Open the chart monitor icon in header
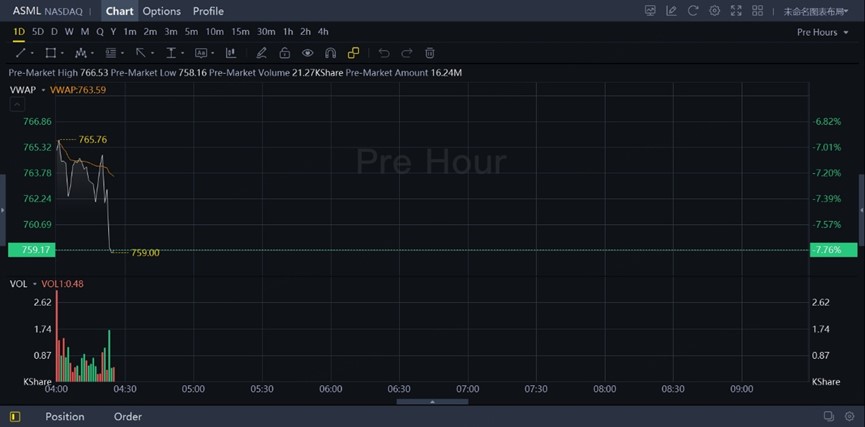865x427 pixels. (650, 11)
